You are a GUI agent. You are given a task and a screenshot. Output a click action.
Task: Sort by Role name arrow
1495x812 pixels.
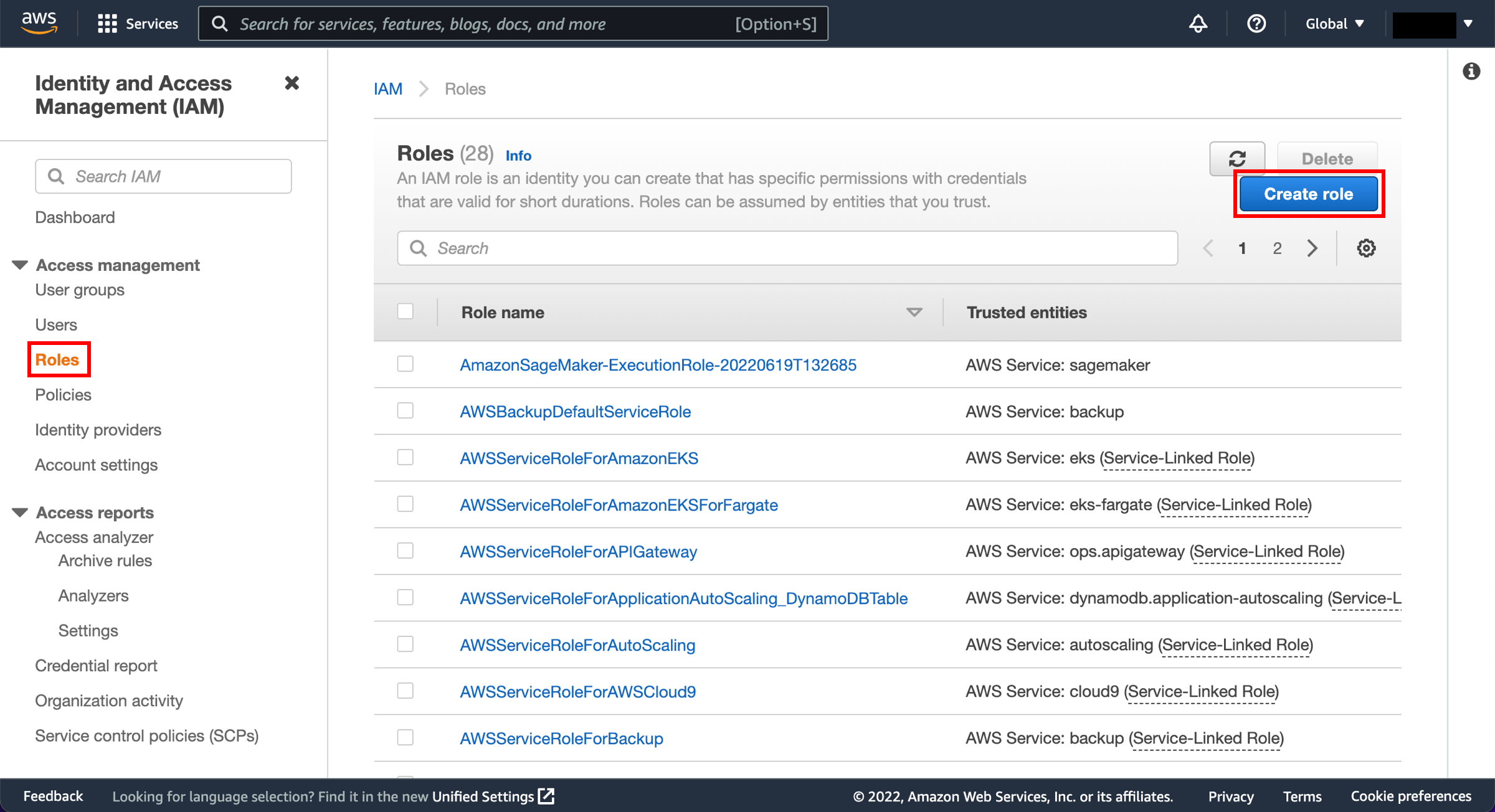(914, 313)
